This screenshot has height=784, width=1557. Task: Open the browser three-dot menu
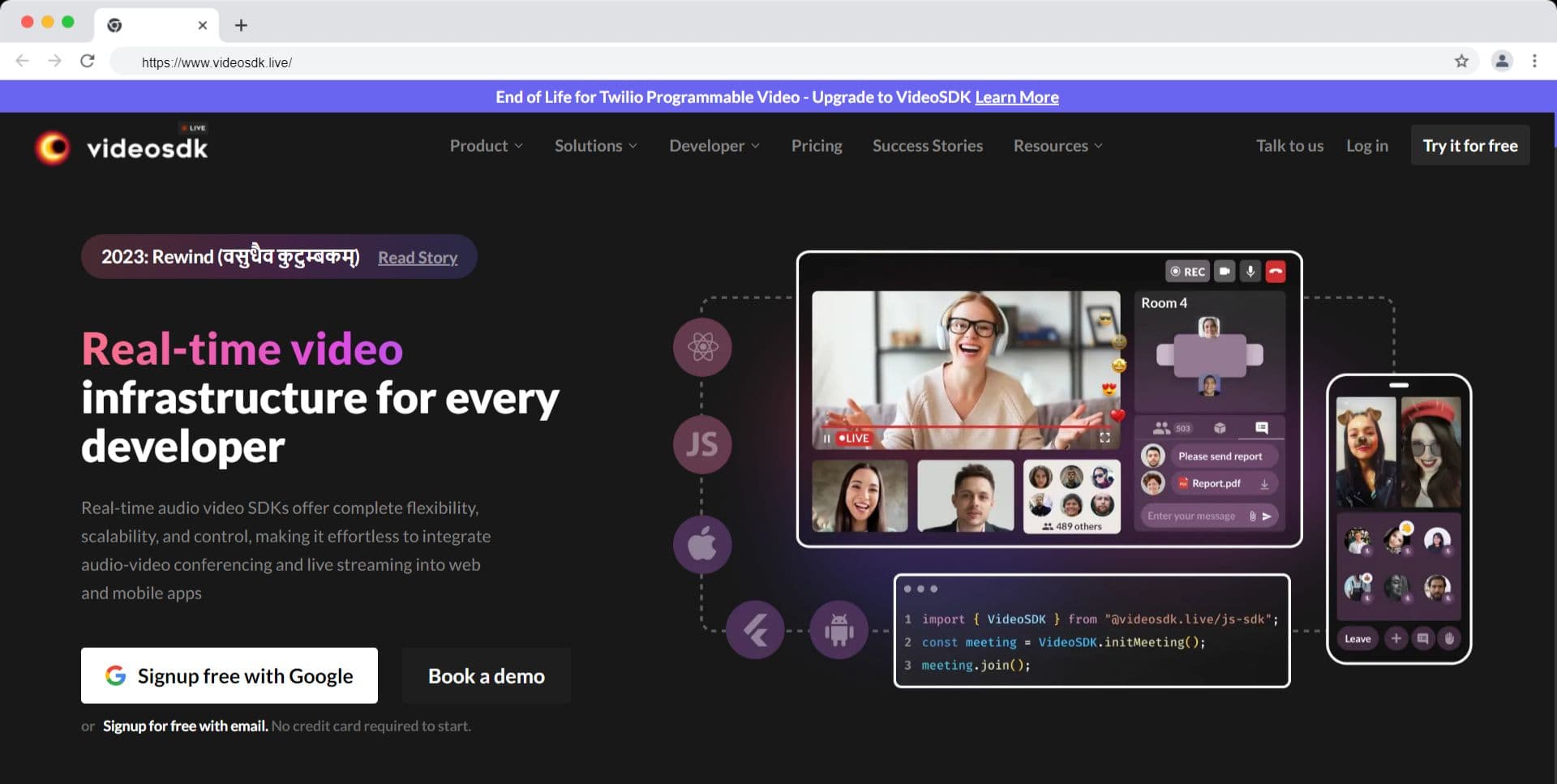pos(1534,62)
